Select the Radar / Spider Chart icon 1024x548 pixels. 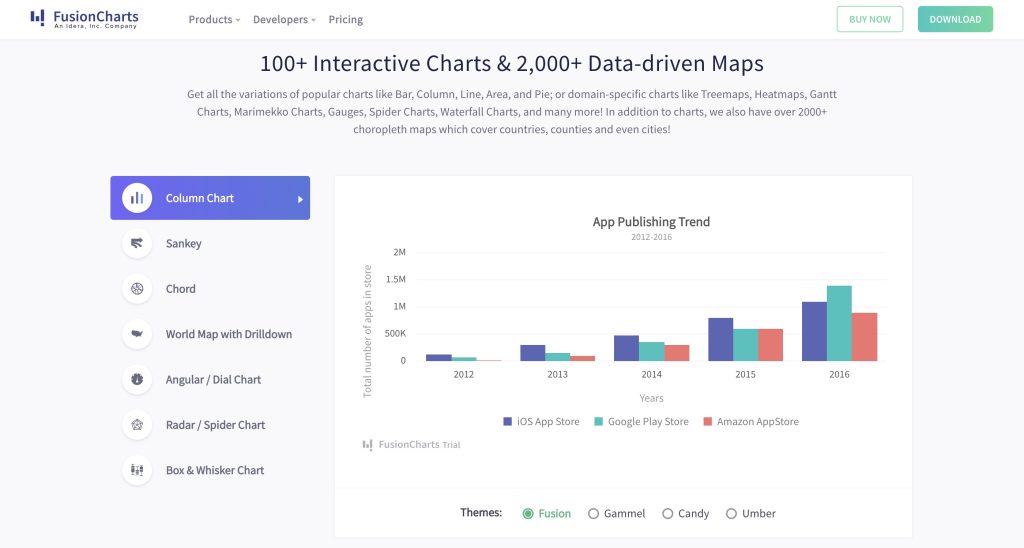(137, 425)
